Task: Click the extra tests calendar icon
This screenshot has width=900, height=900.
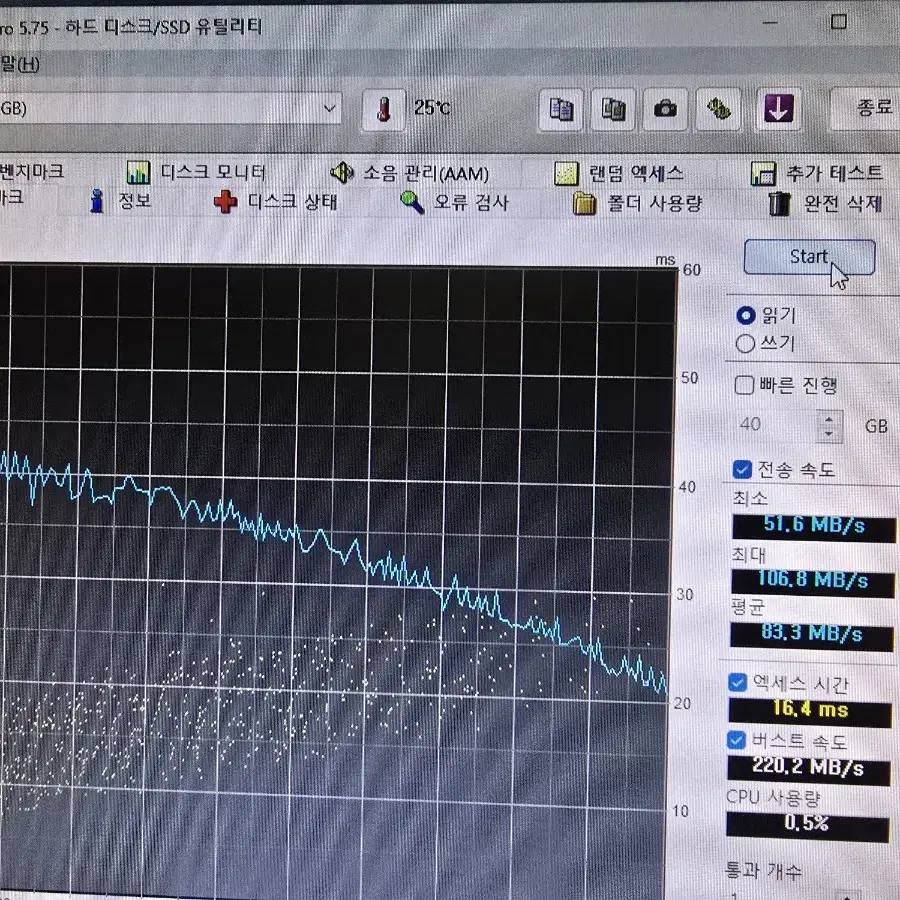Action: pos(763,173)
